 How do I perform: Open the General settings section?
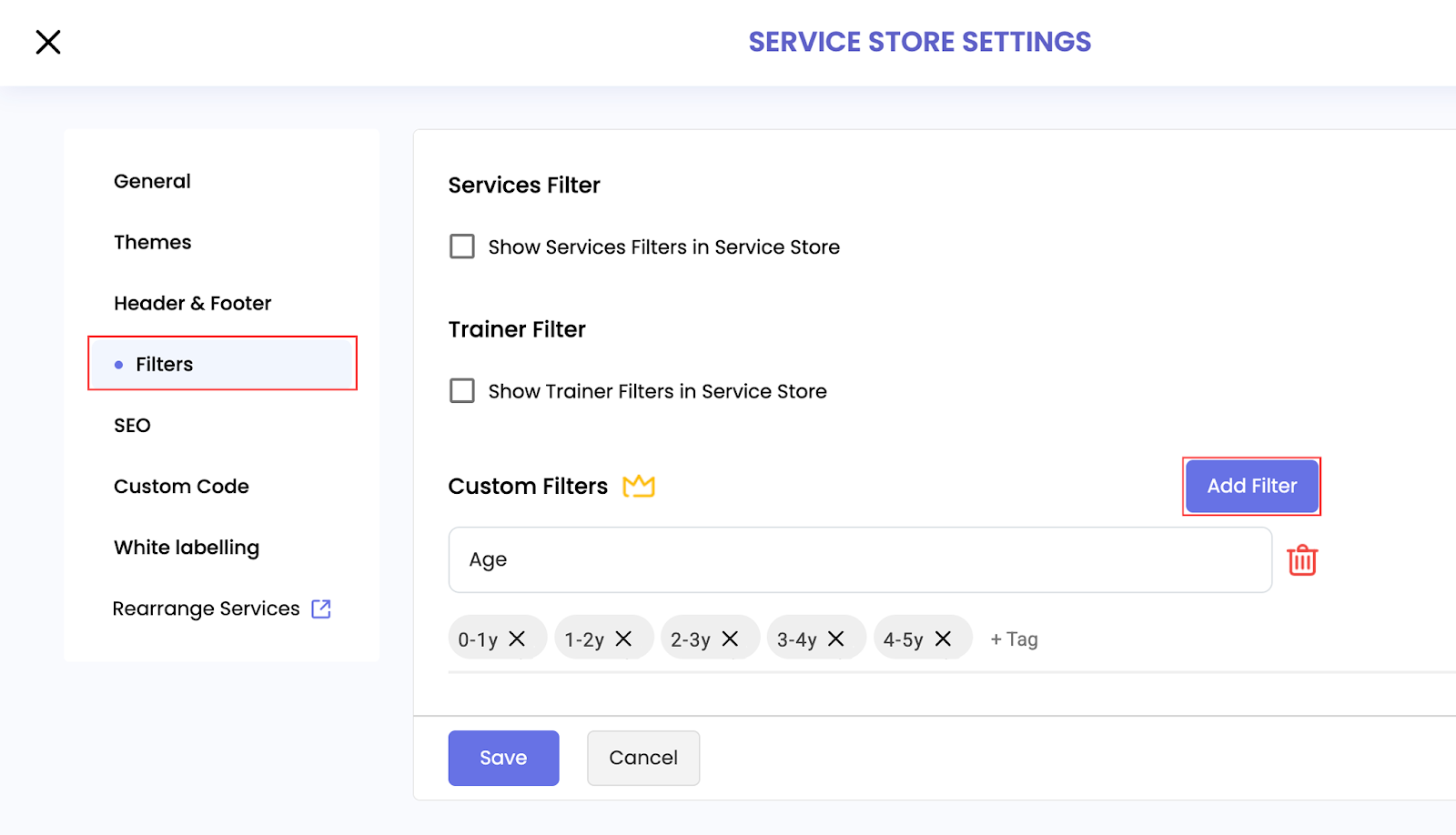tap(152, 181)
